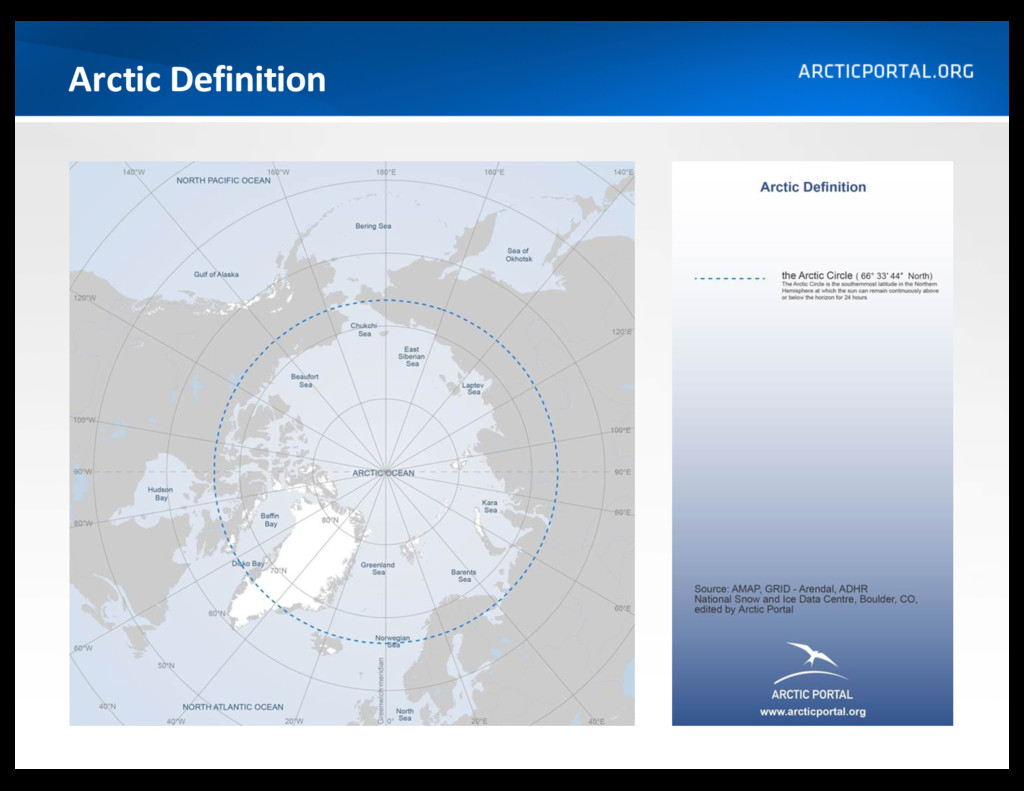Select the 100°W longitude label

(85, 420)
